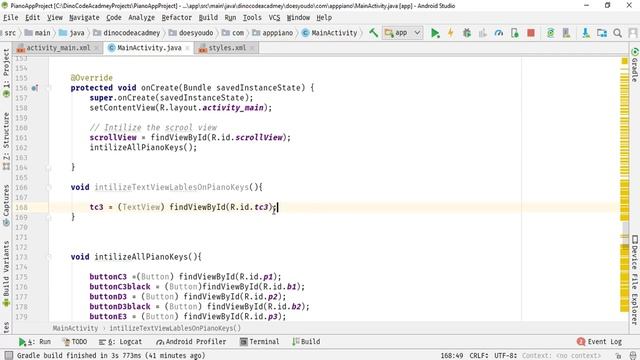Attach debugger to Android process icon

point(515,33)
